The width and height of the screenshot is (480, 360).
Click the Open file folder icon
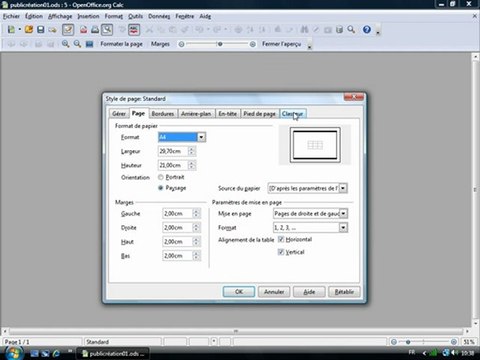(x=29, y=30)
